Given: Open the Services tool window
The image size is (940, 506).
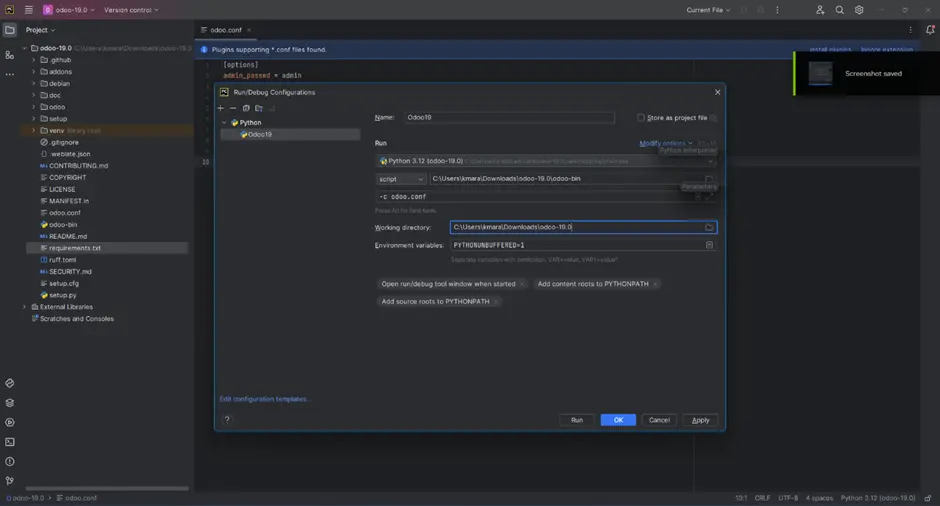Looking at the screenshot, I should 10,423.
